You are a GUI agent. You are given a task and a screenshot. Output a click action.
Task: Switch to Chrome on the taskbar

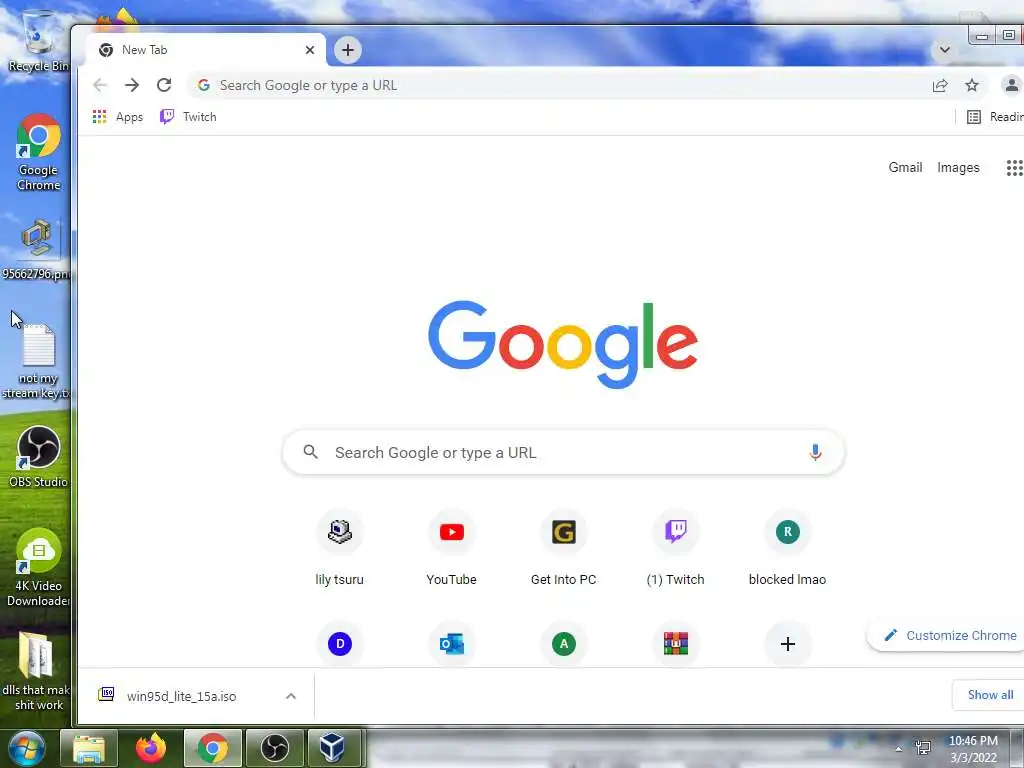(213, 748)
